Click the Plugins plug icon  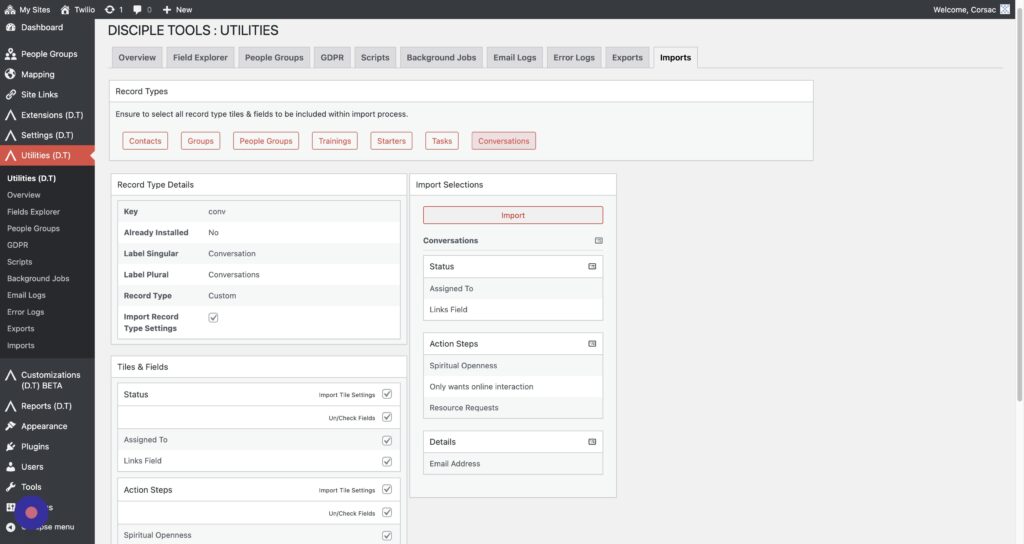(x=10, y=447)
